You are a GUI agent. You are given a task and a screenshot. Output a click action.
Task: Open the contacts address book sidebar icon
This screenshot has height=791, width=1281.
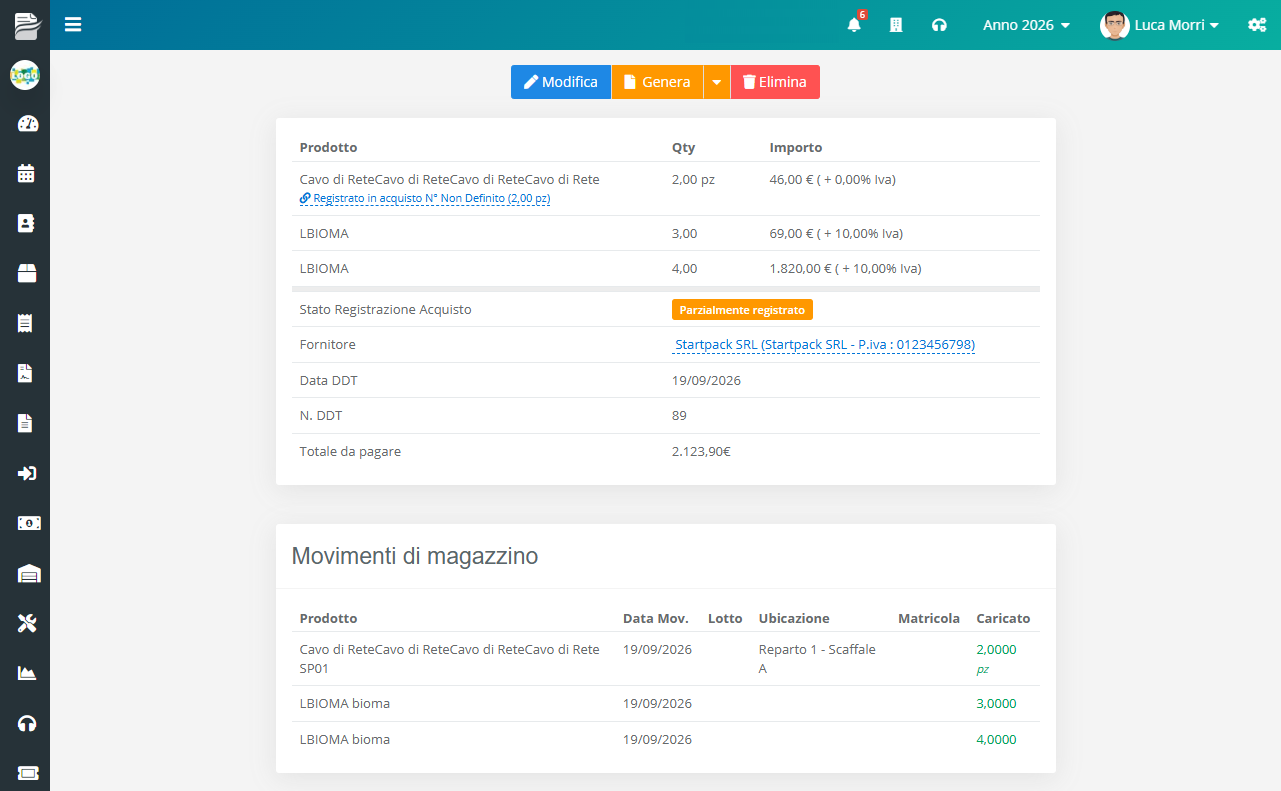pos(27,224)
